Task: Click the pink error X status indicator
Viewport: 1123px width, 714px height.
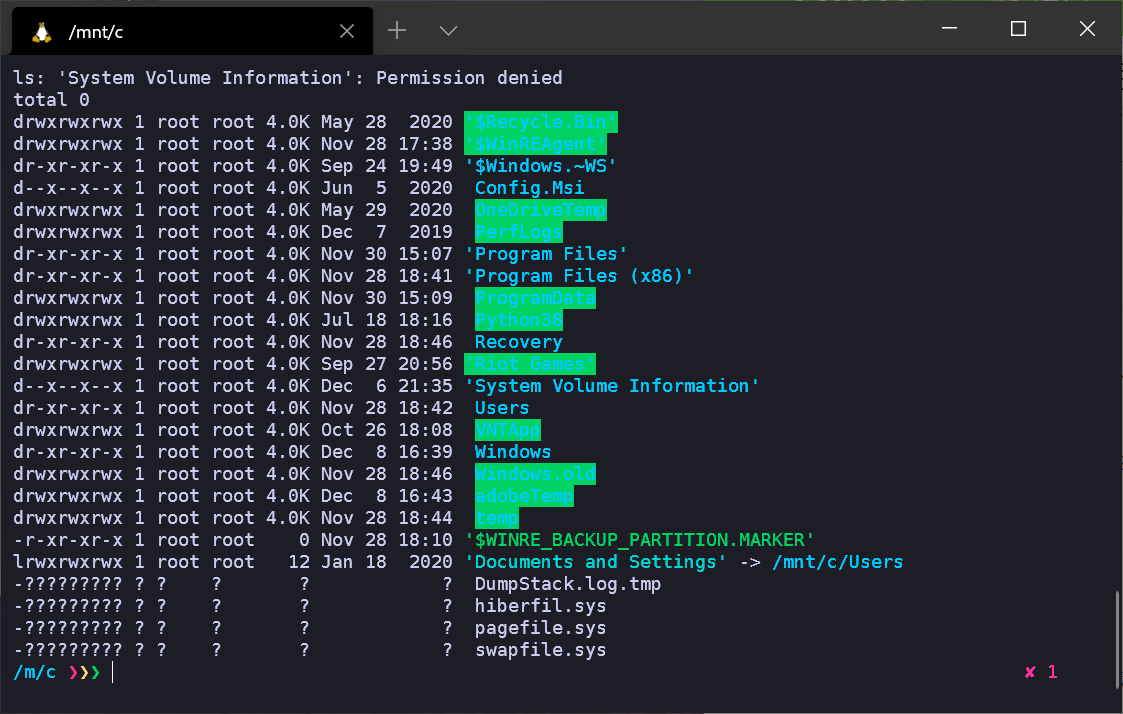Action: tap(1030, 672)
